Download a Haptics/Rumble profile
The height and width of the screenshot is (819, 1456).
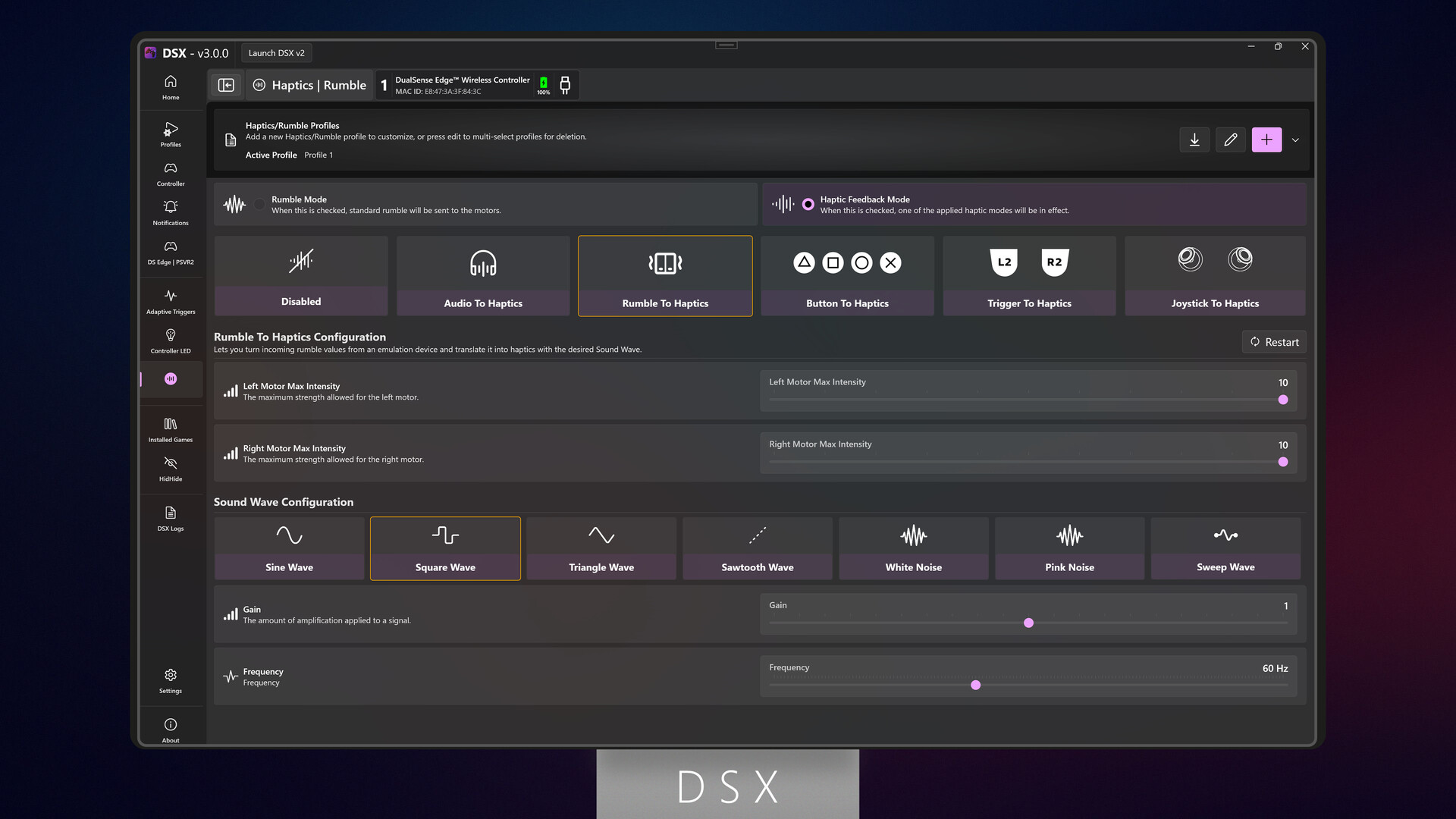(x=1194, y=140)
